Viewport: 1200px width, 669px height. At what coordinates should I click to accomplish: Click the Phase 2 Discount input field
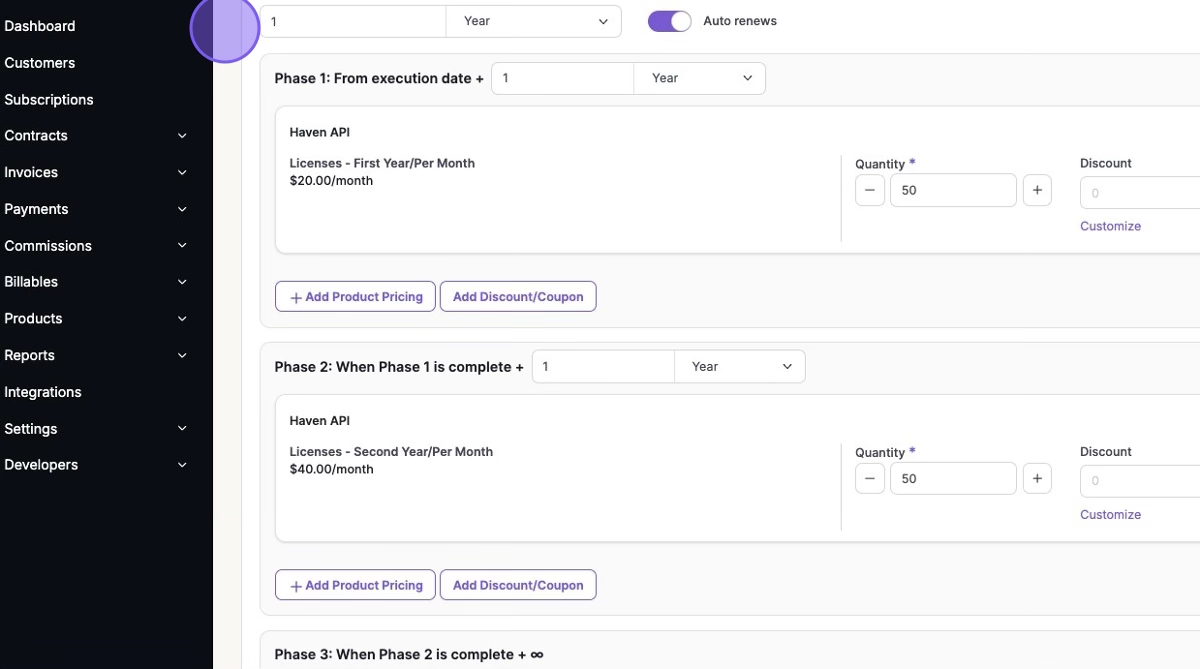(1140, 481)
